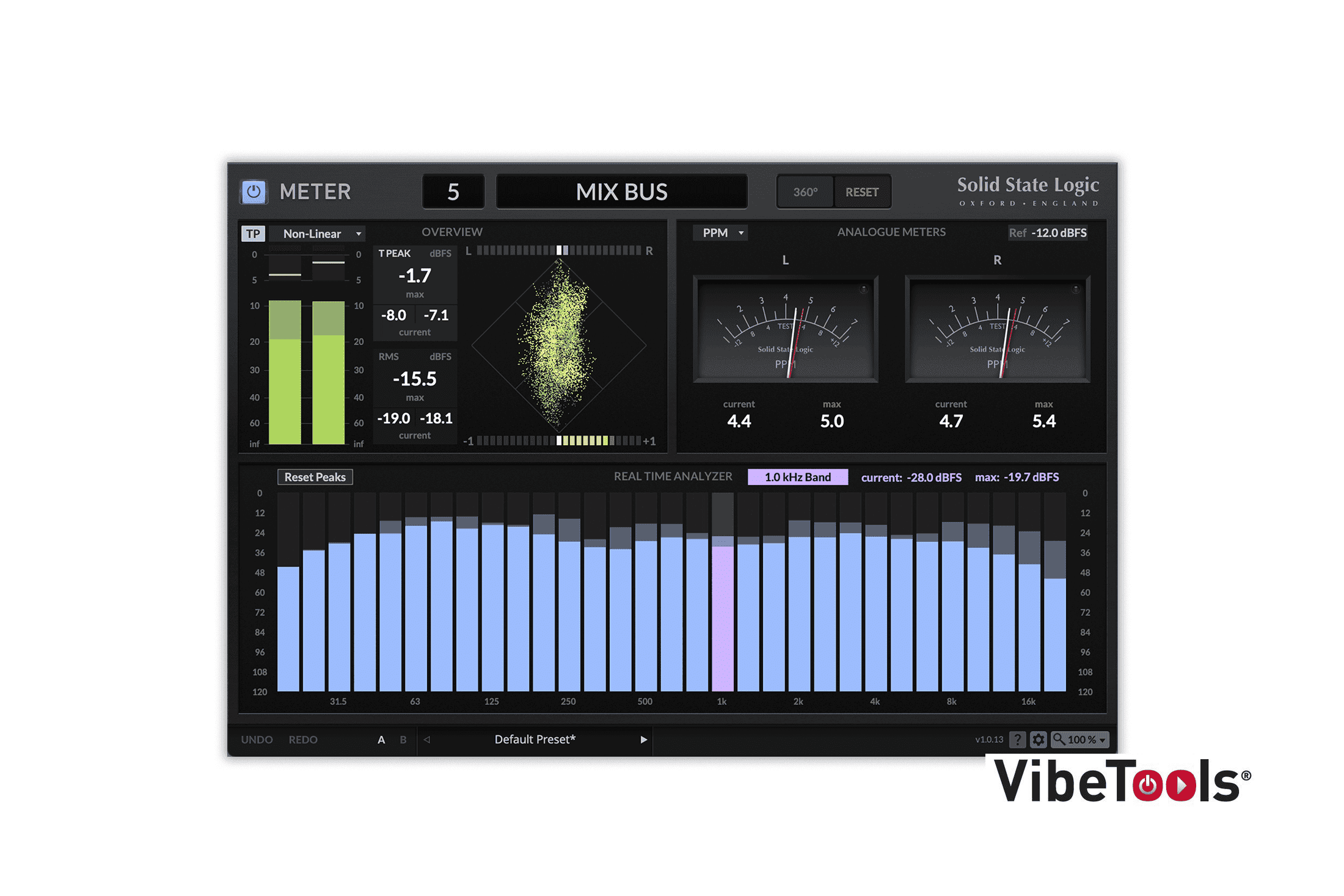Click the v1.0.13 version label
The image size is (1344, 896).
coord(989,740)
